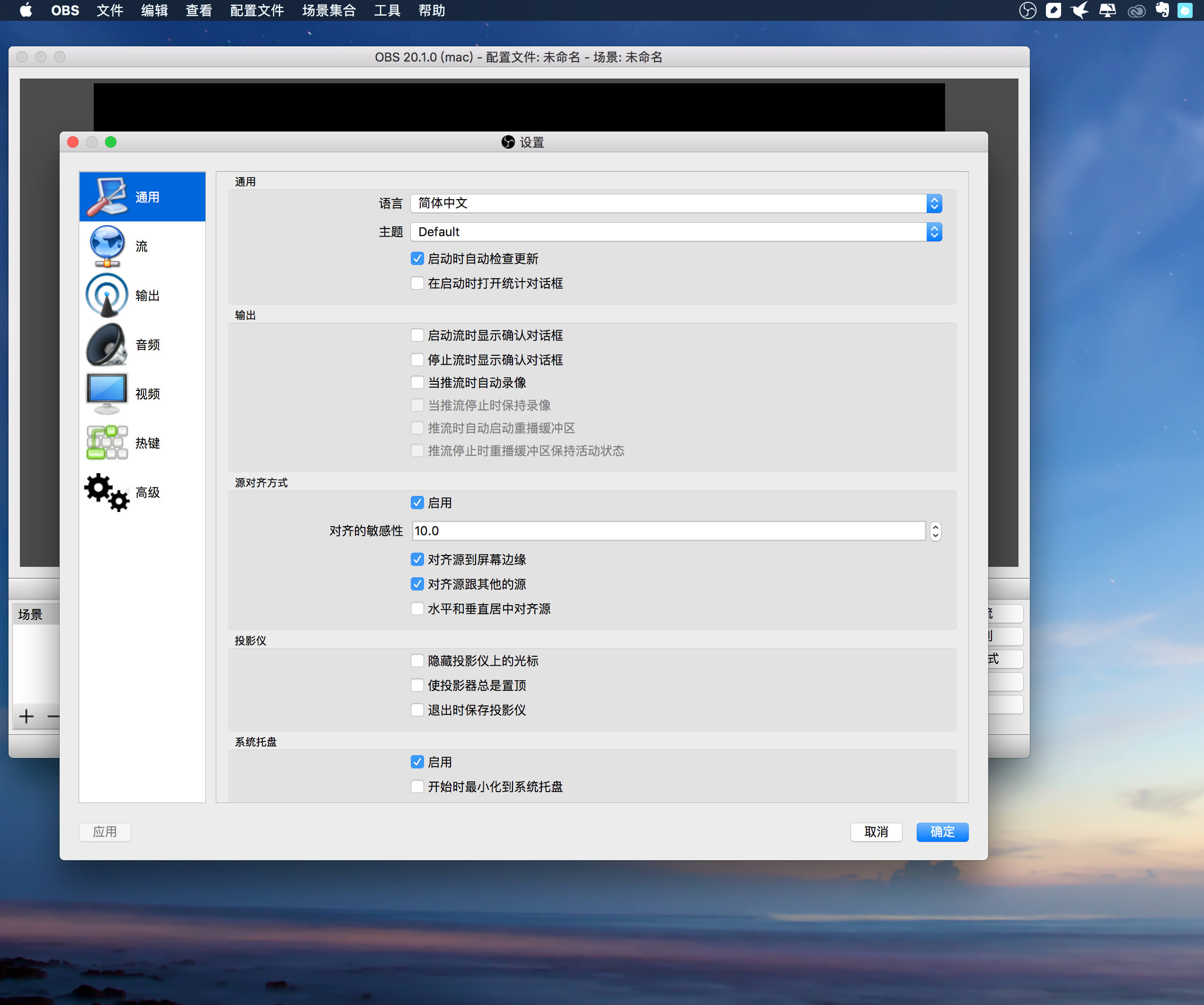Open the 热键 hotkeys keyboard icon

pyautogui.click(x=107, y=442)
